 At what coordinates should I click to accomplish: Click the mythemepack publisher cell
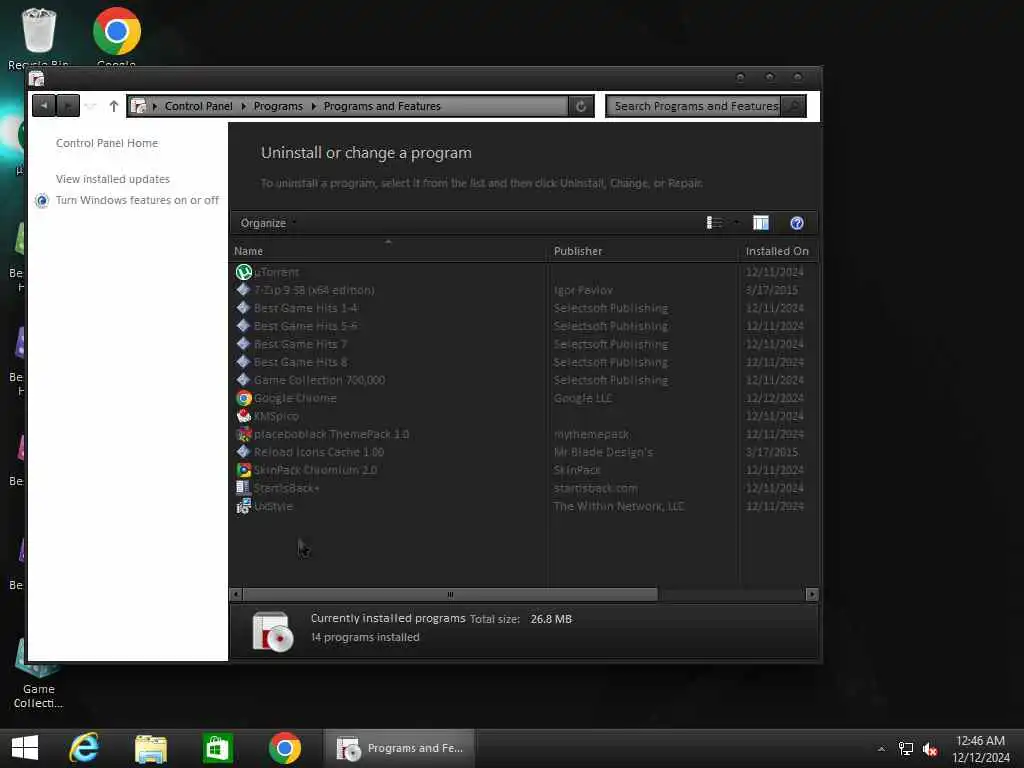tap(591, 434)
